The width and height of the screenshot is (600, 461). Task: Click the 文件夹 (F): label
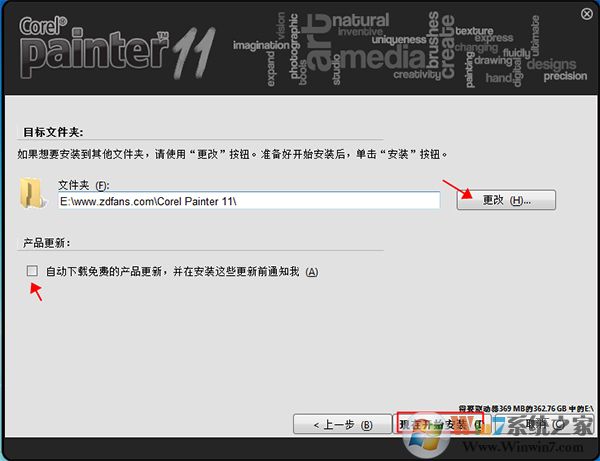[84, 186]
